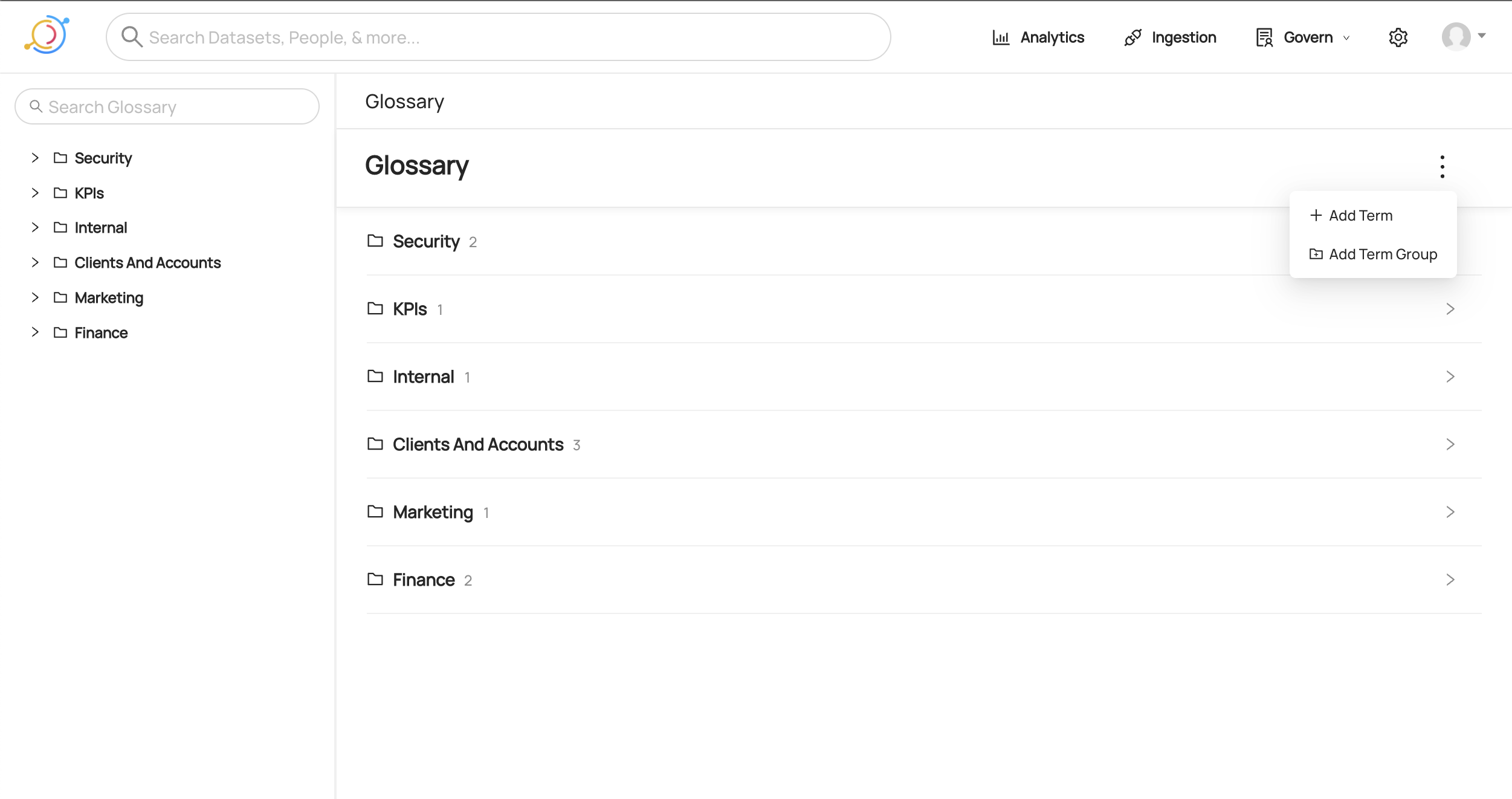Select Add Term menu option

click(1360, 216)
